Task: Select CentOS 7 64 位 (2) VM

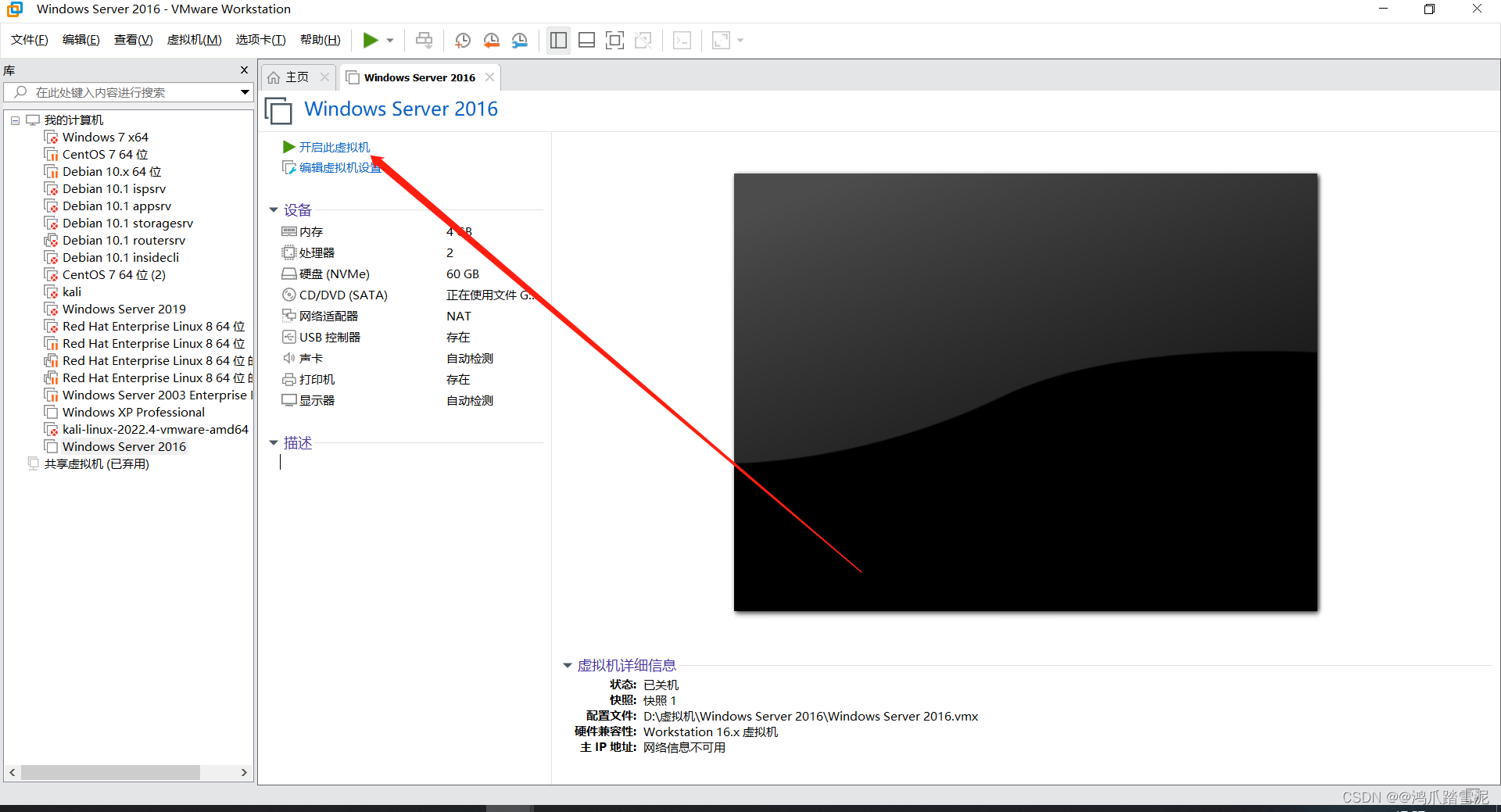Action: click(x=113, y=275)
